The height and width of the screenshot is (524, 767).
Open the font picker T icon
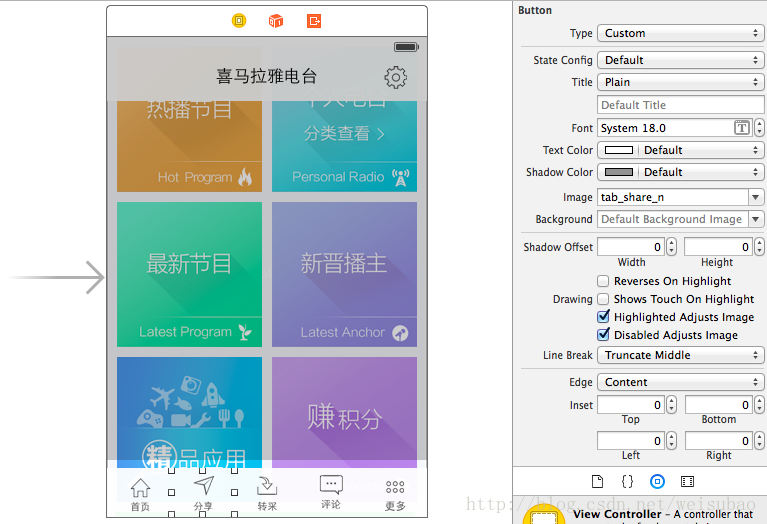(742, 128)
